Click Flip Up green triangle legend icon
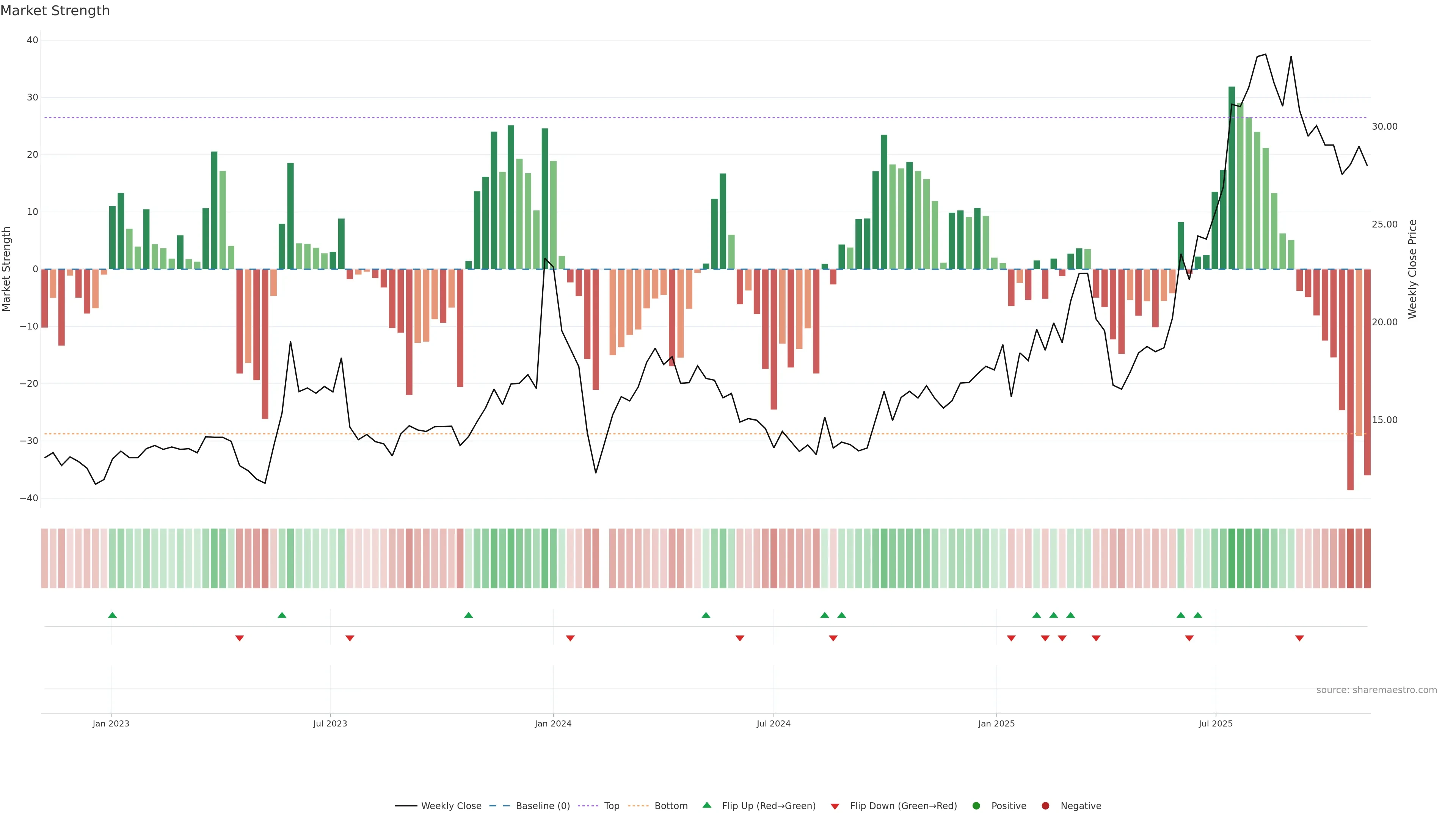1456x819 pixels. pyautogui.click(x=706, y=805)
